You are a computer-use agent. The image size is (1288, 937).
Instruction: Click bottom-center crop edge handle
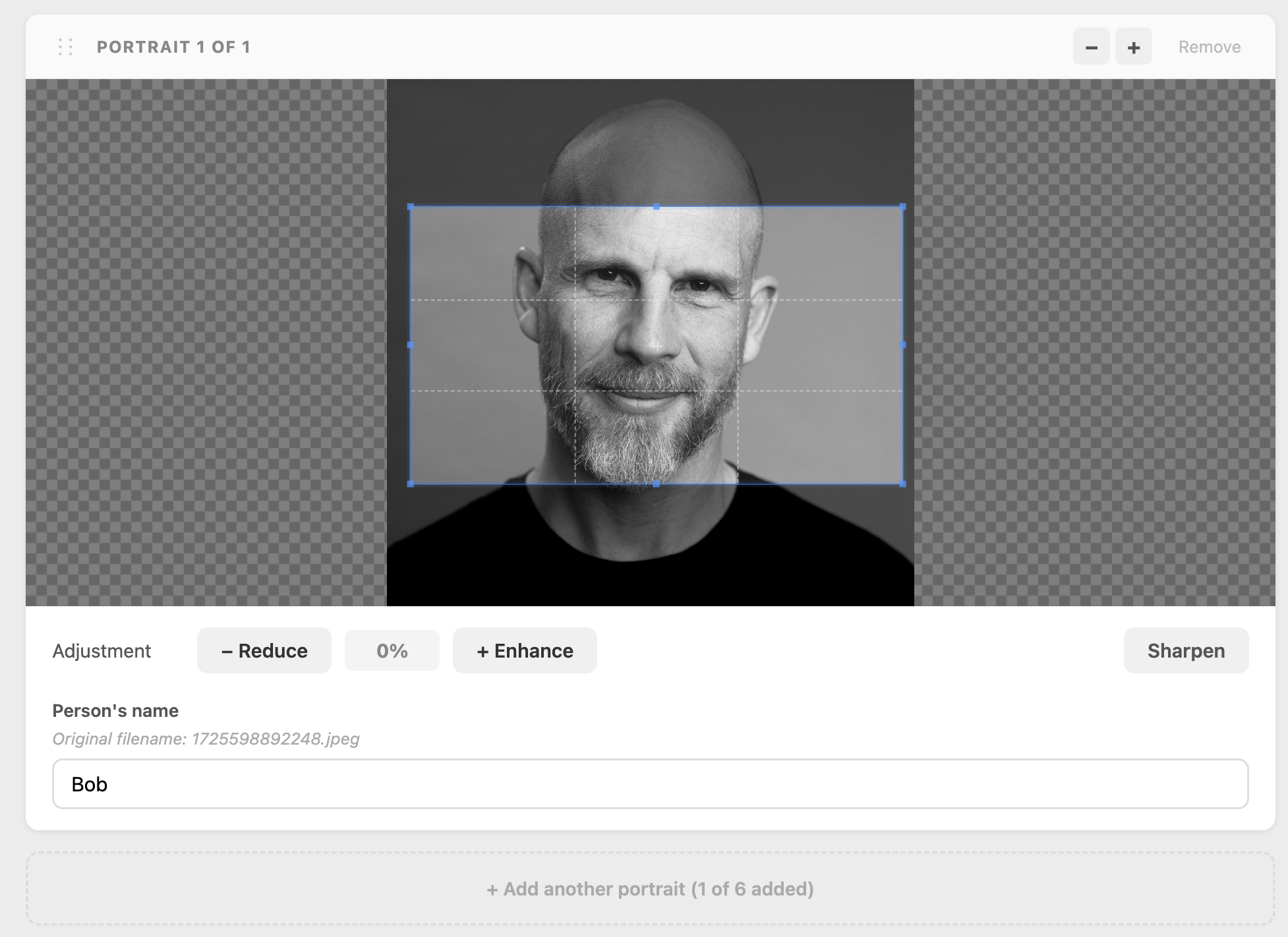(657, 484)
